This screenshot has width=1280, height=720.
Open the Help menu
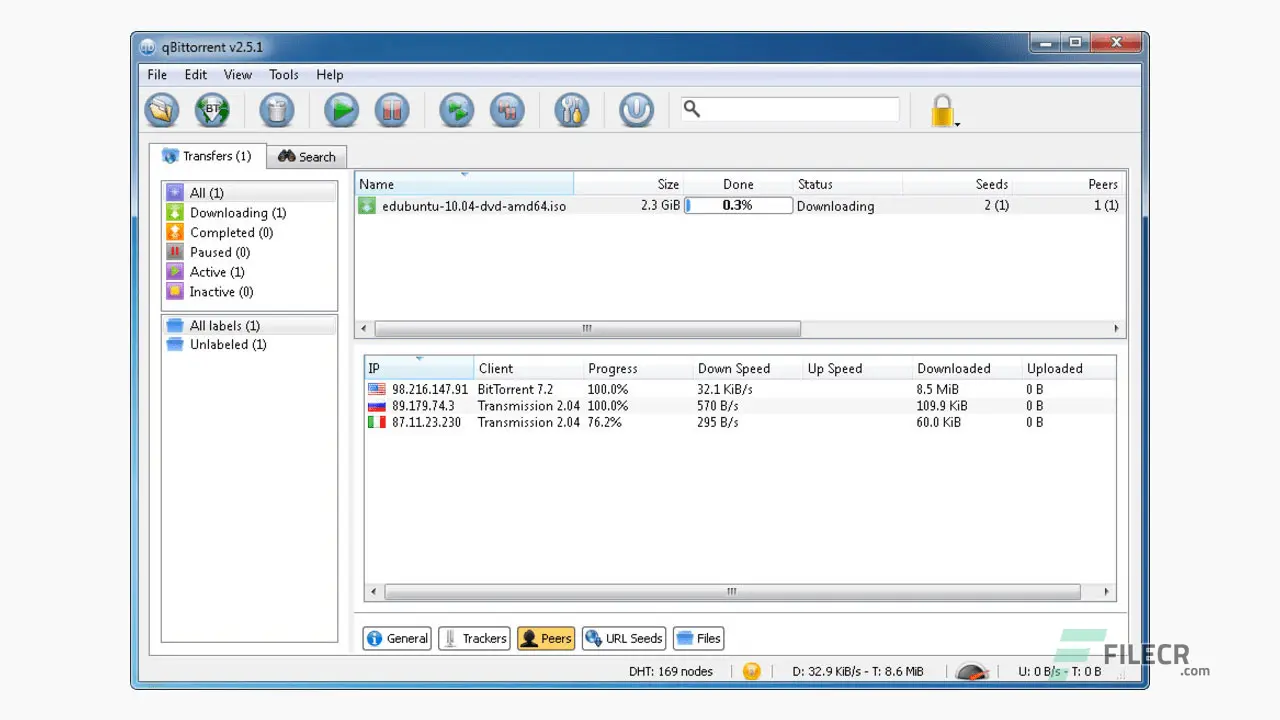(329, 75)
